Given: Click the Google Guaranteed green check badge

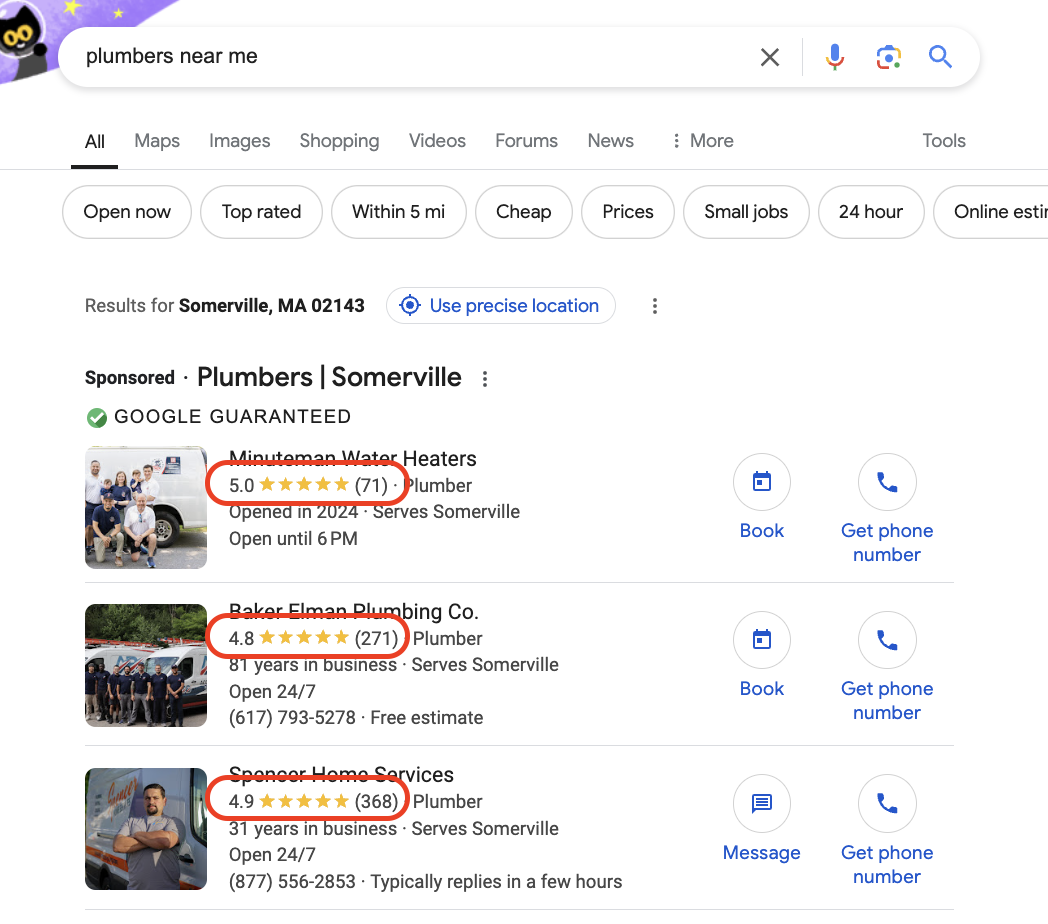Looking at the screenshot, I should pyautogui.click(x=97, y=418).
